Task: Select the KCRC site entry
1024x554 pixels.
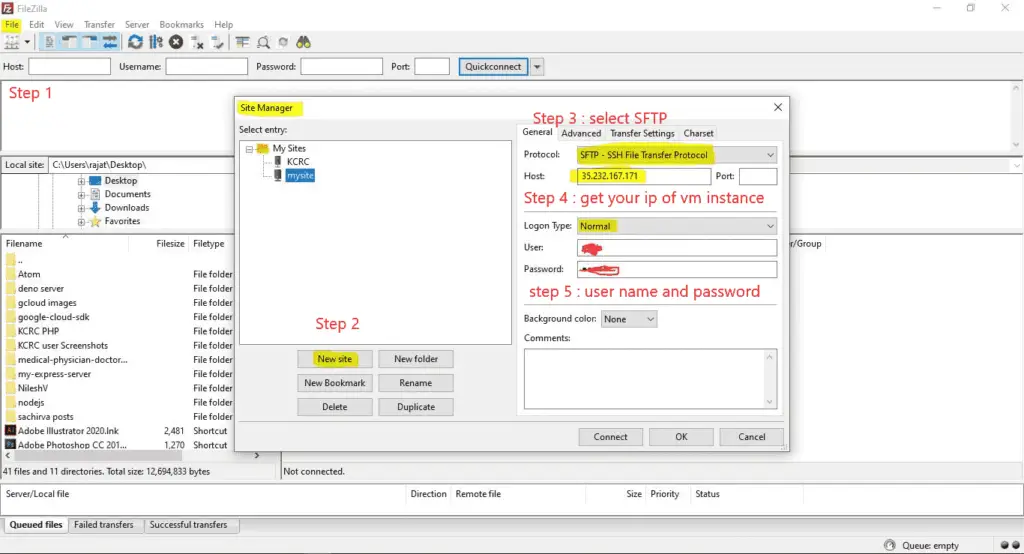Action: coord(298,161)
